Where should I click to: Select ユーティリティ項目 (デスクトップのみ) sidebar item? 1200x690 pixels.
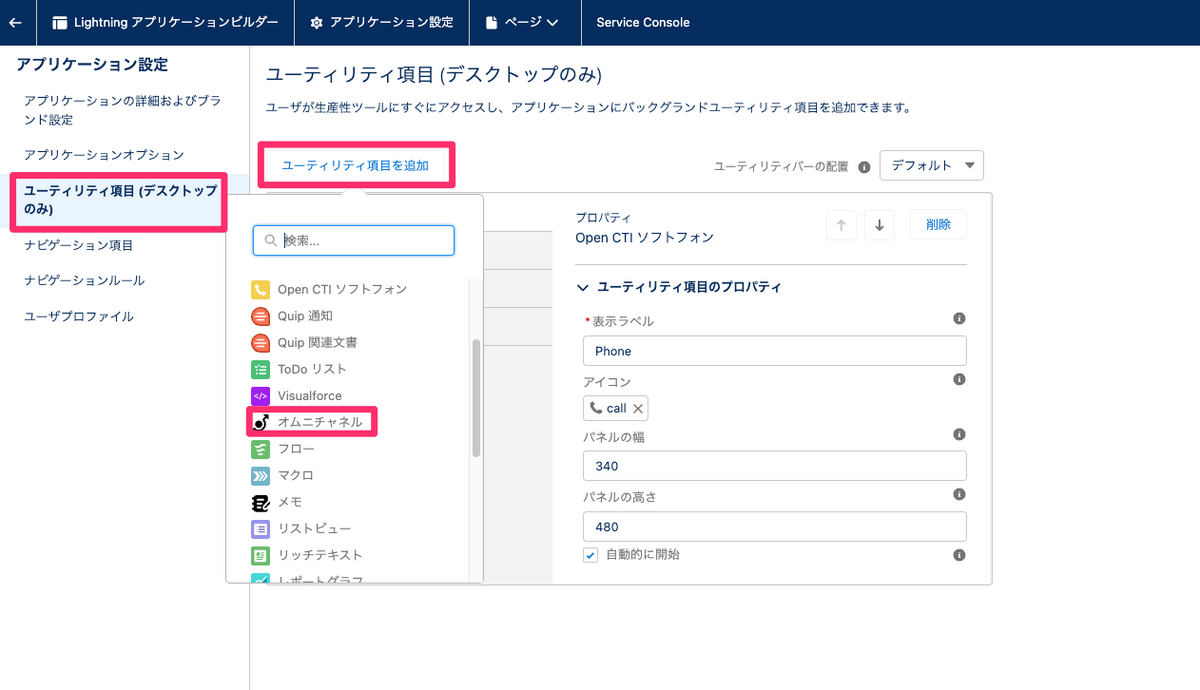(120, 200)
